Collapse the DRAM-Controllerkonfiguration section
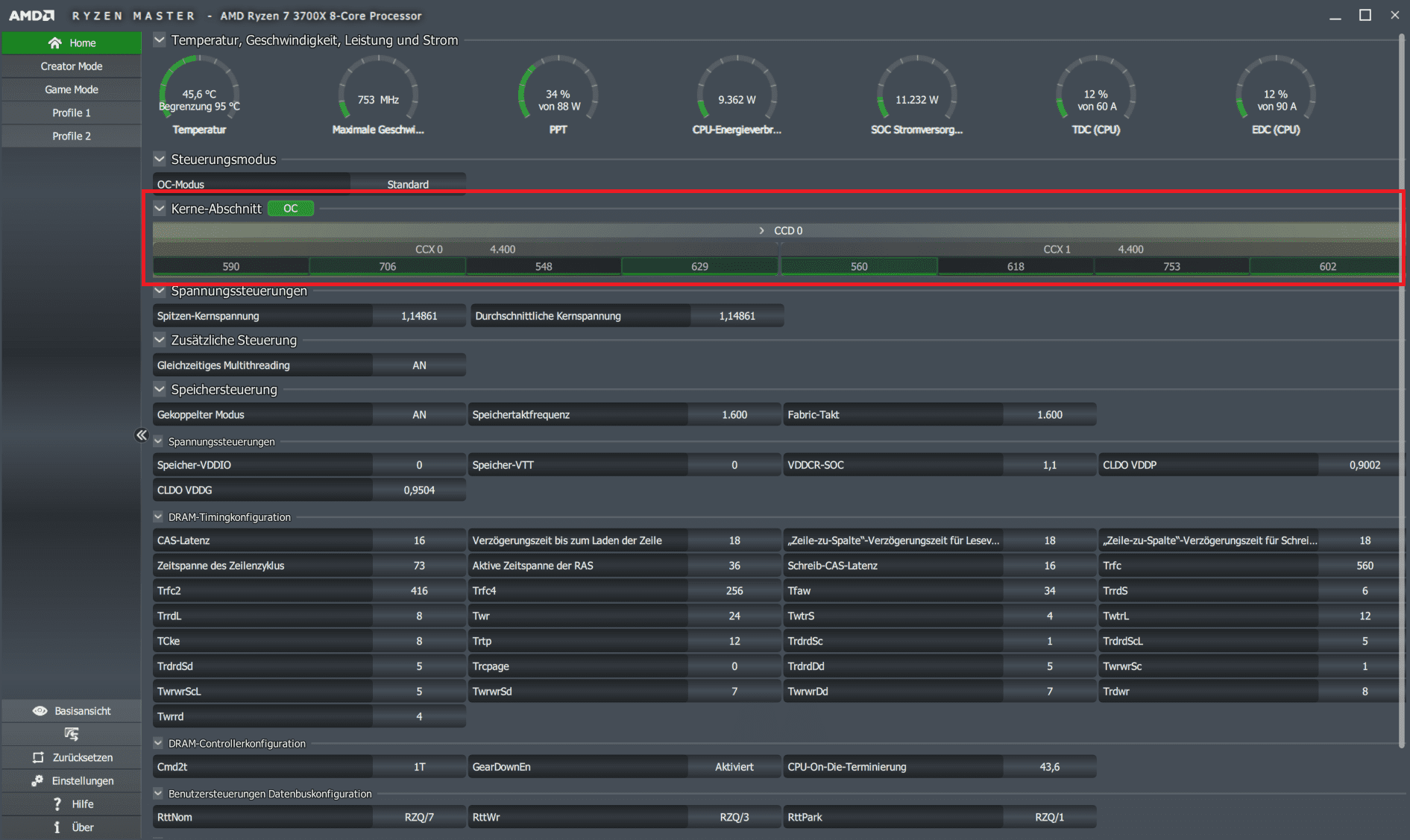 (158, 743)
